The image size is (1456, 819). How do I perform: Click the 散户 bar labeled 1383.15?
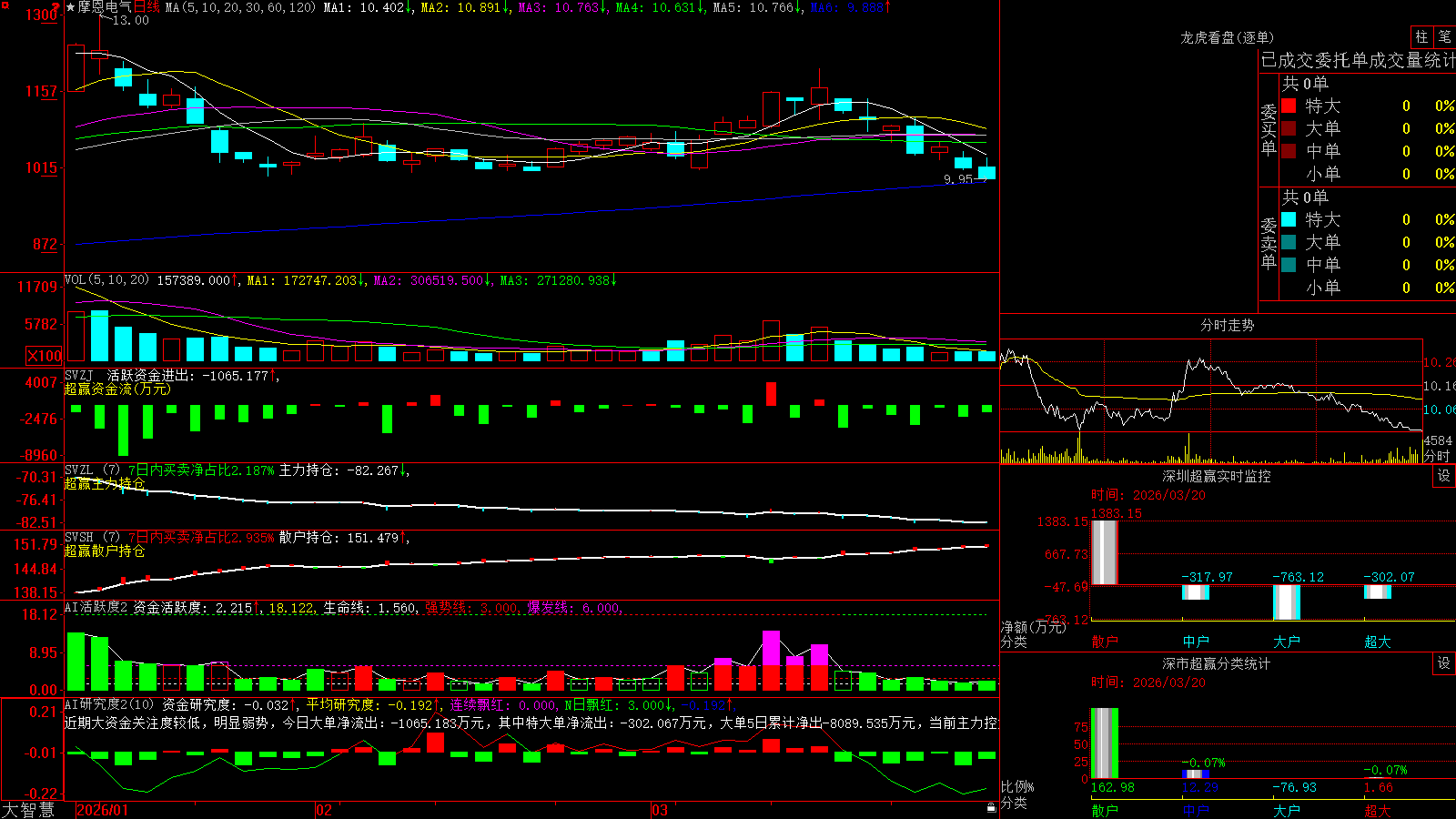coord(1104,552)
